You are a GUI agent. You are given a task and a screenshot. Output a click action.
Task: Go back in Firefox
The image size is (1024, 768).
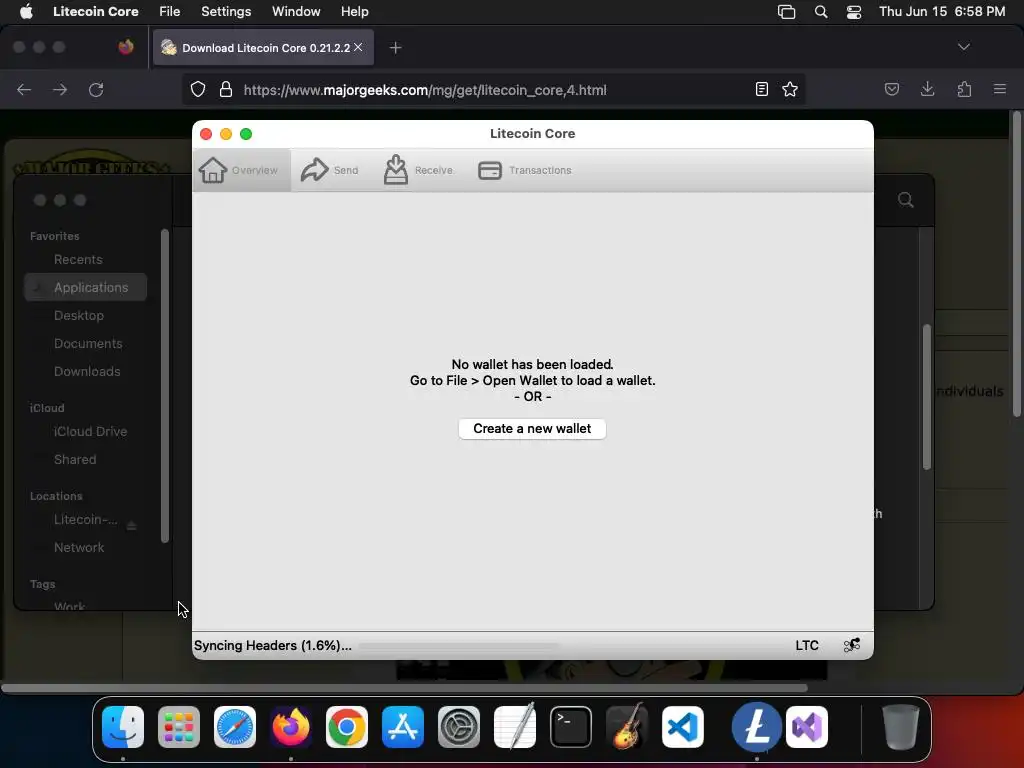click(x=24, y=89)
